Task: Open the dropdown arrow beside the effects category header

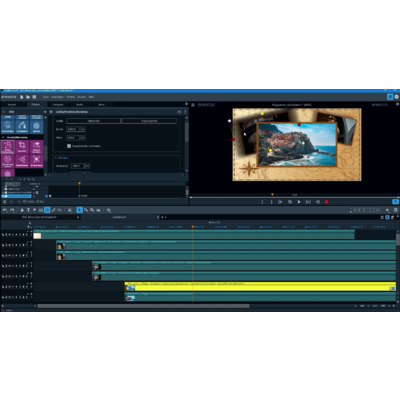Action: pyautogui.click(x=45, y=112)
